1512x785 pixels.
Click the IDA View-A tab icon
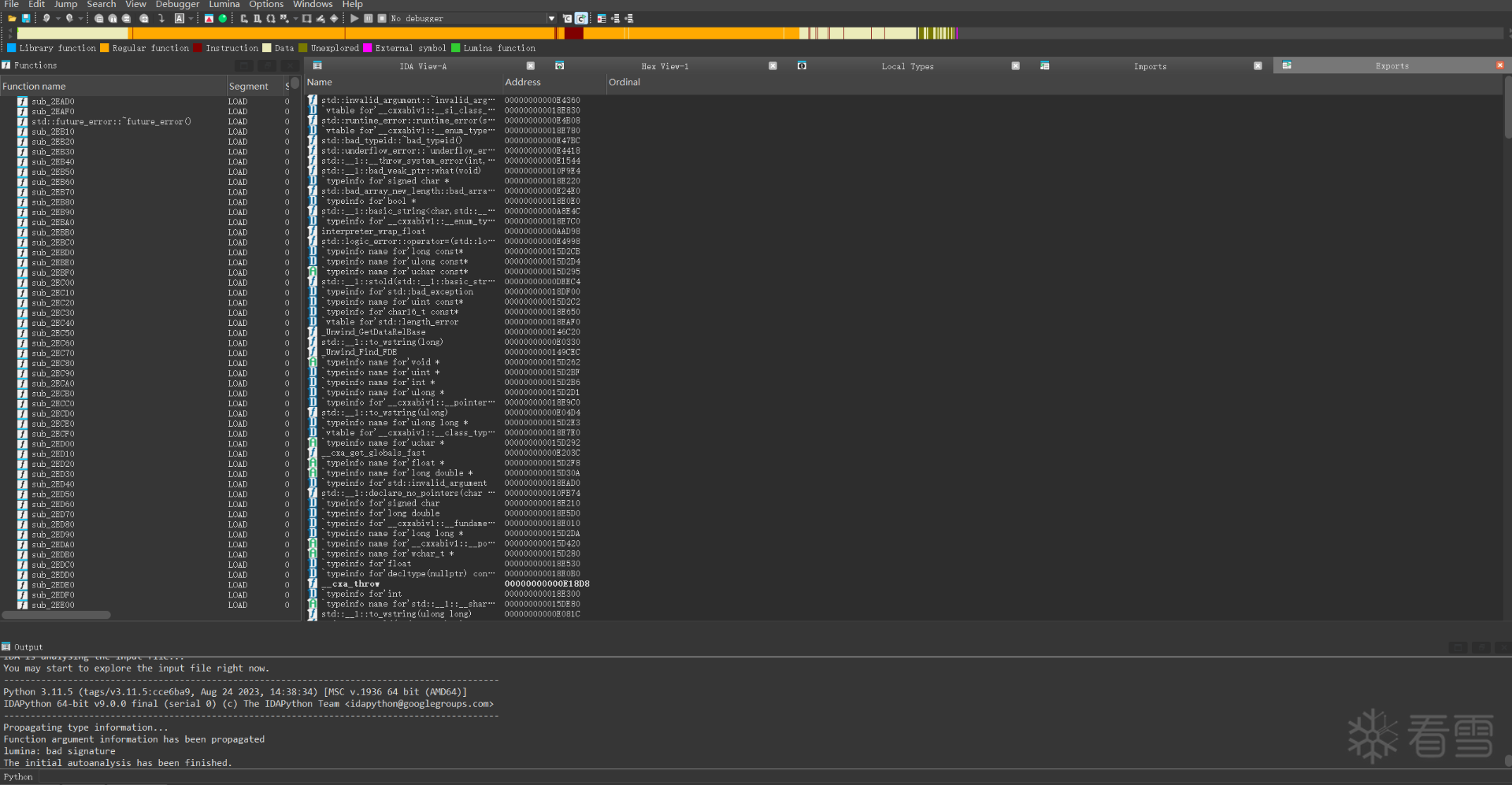click(x=317, y=66)
